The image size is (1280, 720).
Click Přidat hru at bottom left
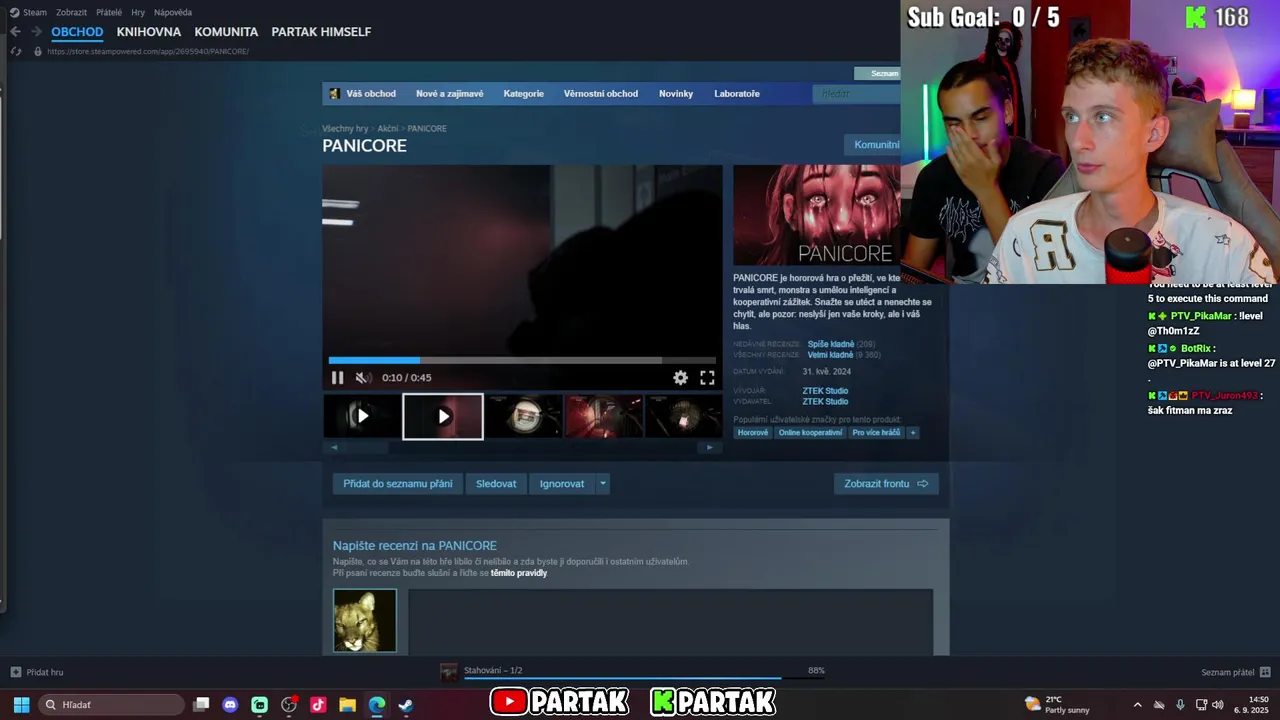point(37,672)
